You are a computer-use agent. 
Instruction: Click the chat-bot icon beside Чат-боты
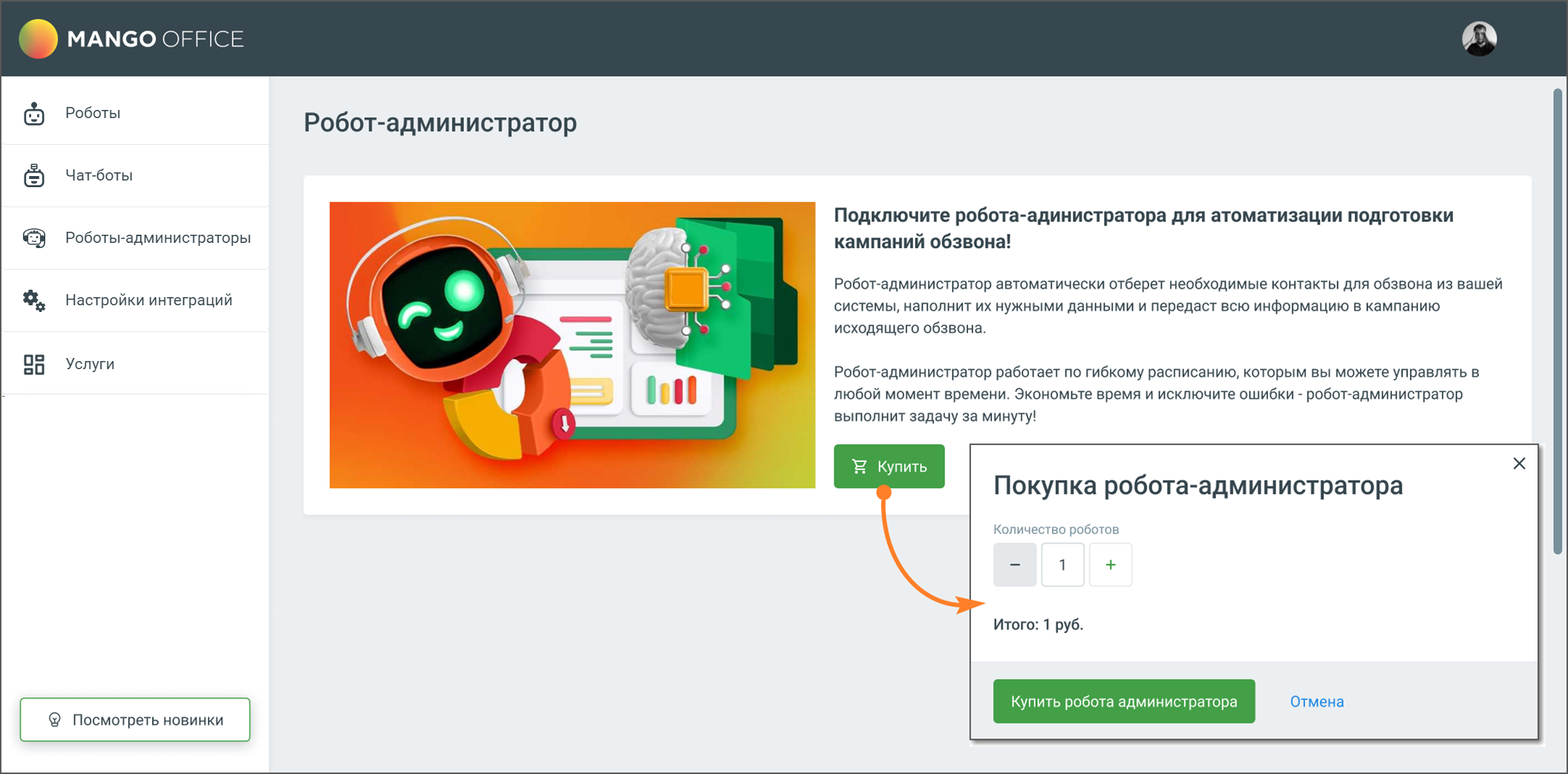click(34, 175)
